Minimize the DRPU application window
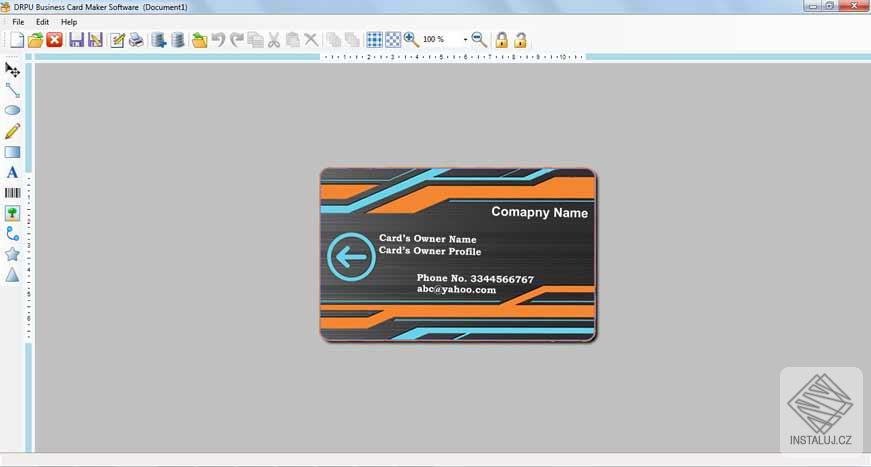The image size is (871, 467). pyautogui.click(x=813, y=6)
